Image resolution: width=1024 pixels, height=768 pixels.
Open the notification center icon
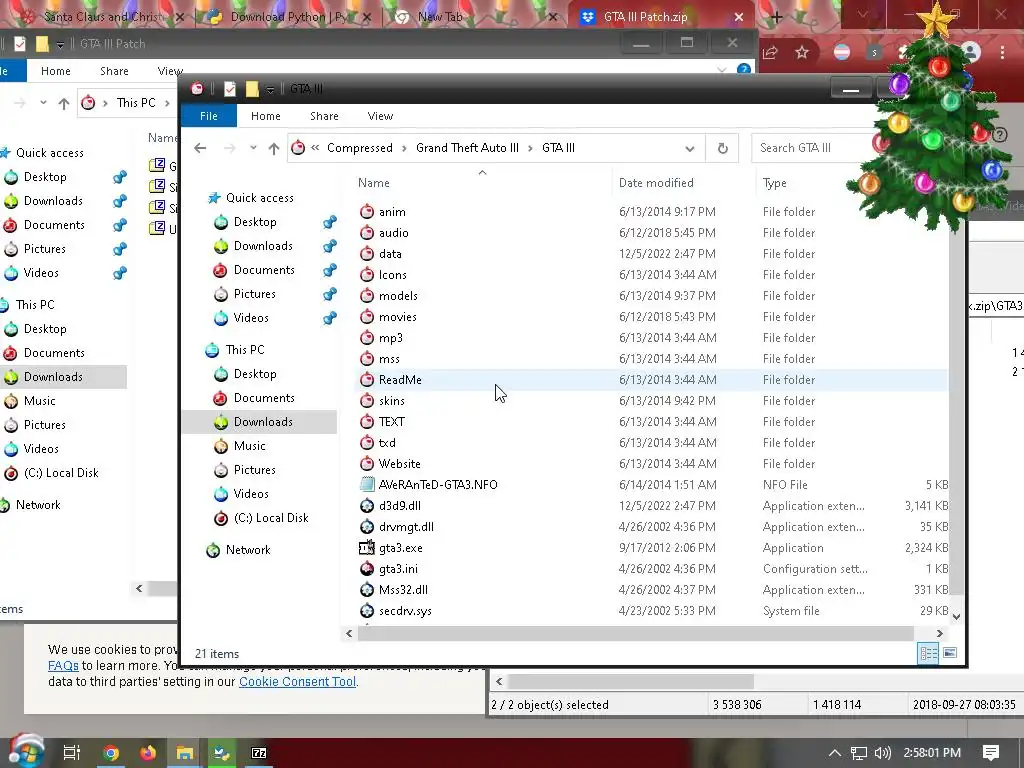click(x=991, y=753)
